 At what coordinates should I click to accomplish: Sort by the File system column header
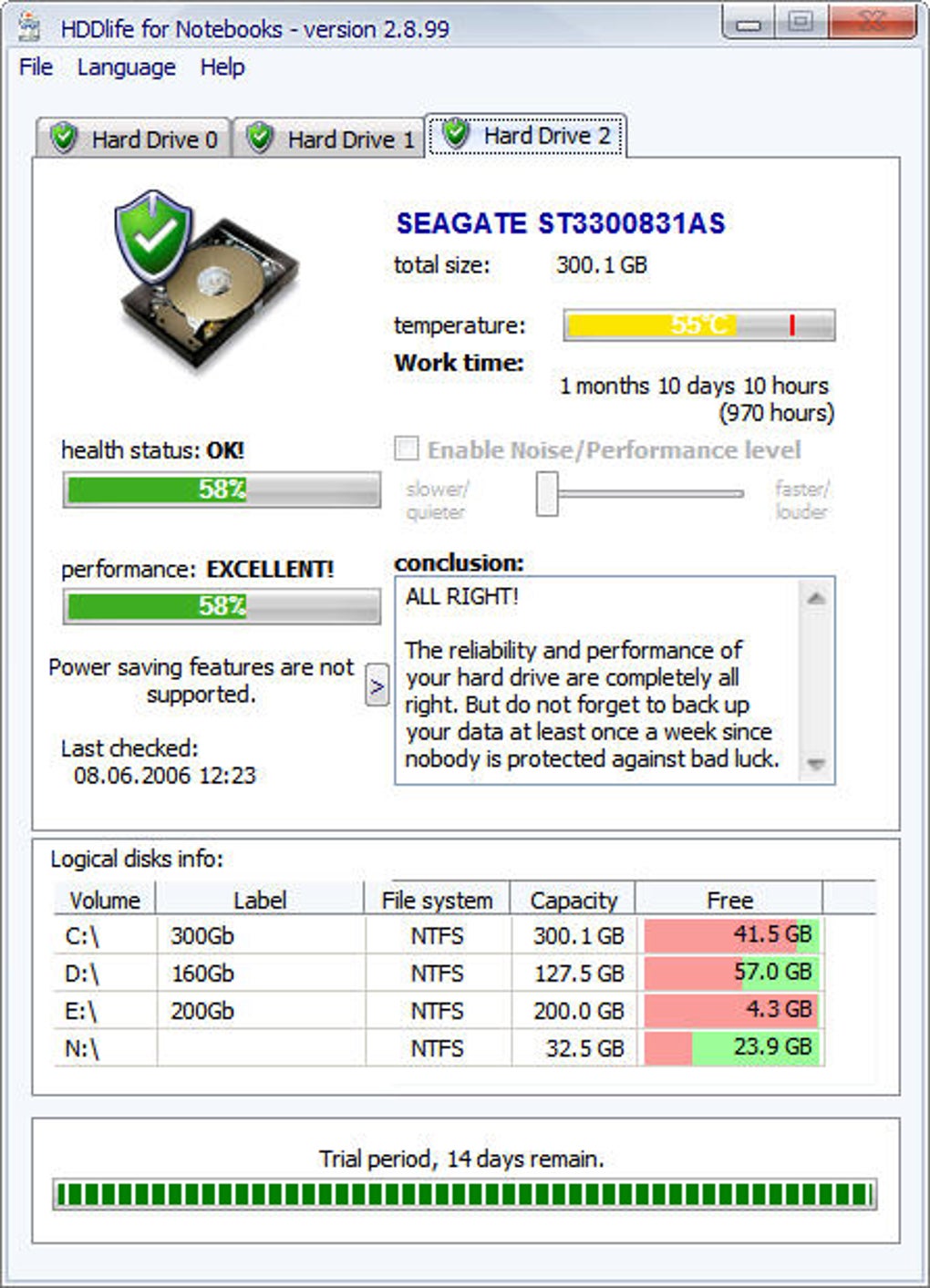pos(437,900)
